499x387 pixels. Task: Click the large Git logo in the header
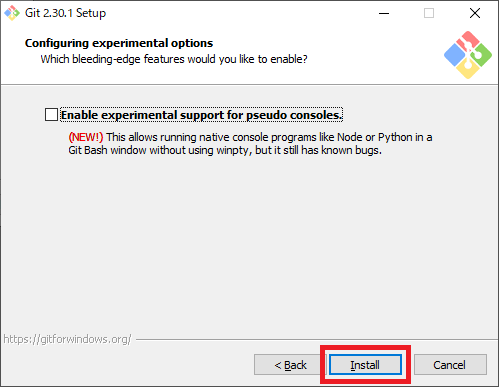coord(468,55)
